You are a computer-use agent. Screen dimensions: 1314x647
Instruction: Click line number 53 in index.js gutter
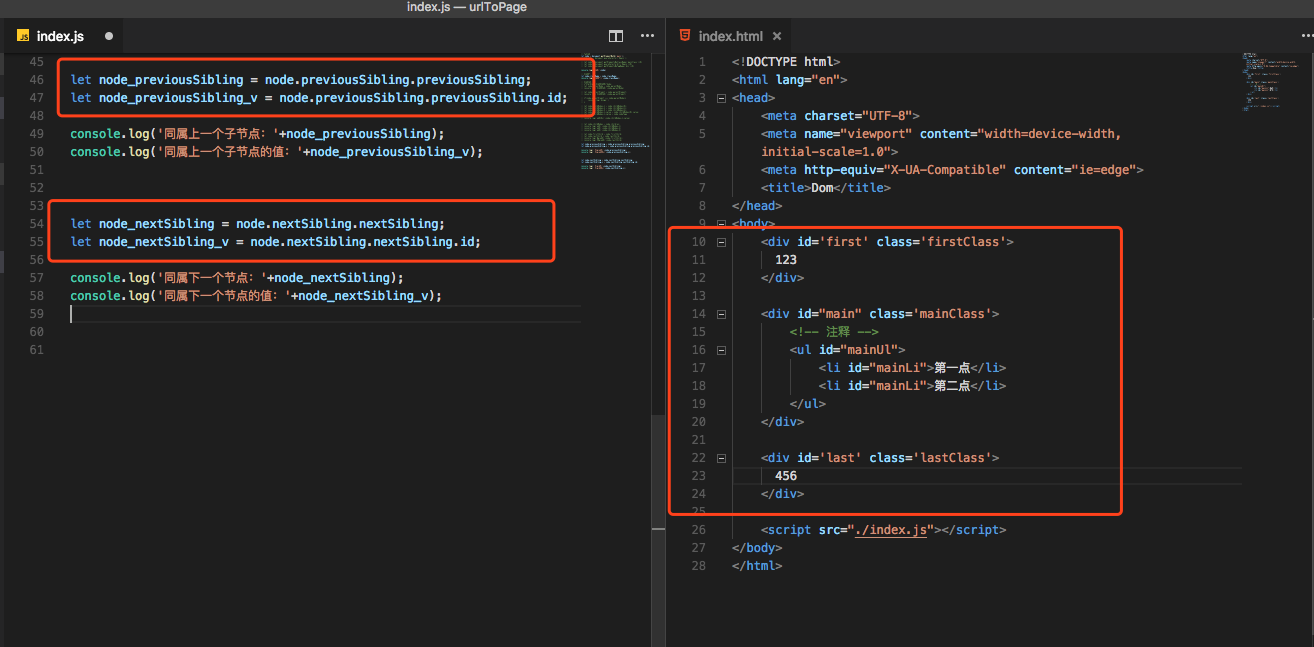point(37,206)
